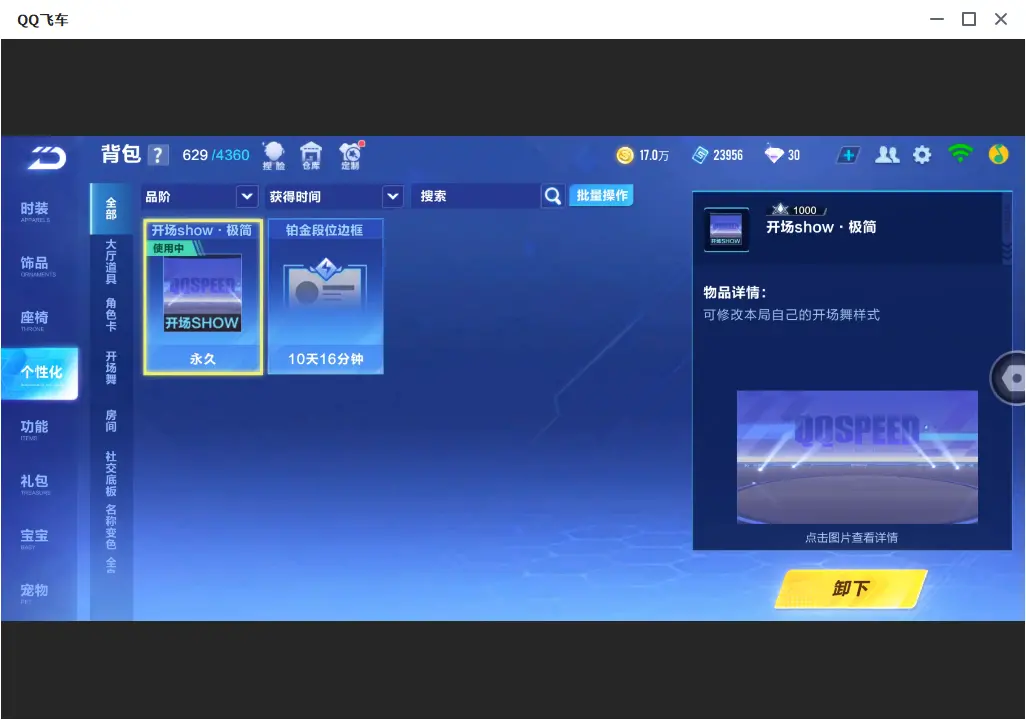
Task: Click the blue coupon currency icon
Action: [700, 155]
